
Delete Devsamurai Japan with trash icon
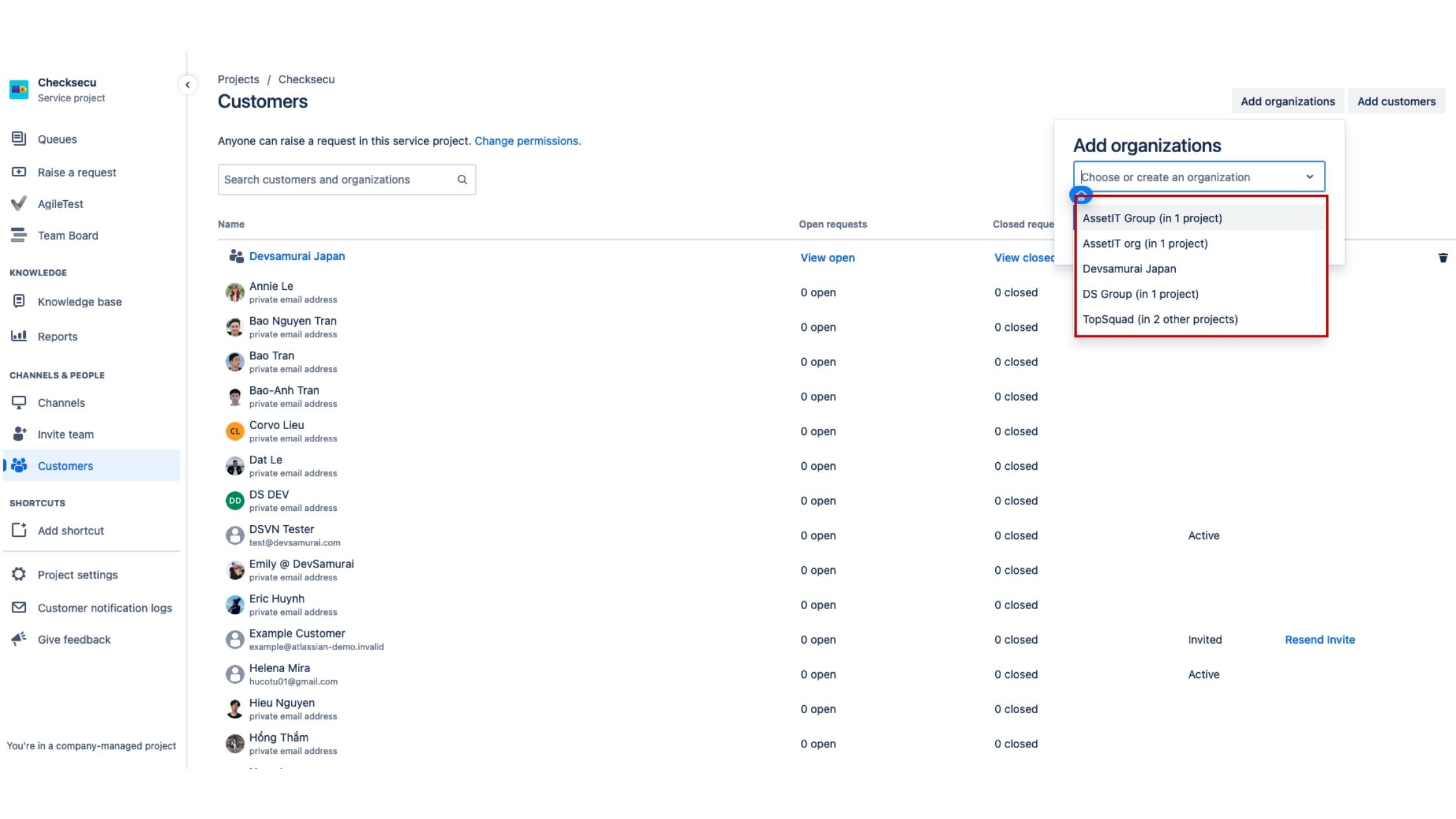(x=1442, y=258)
